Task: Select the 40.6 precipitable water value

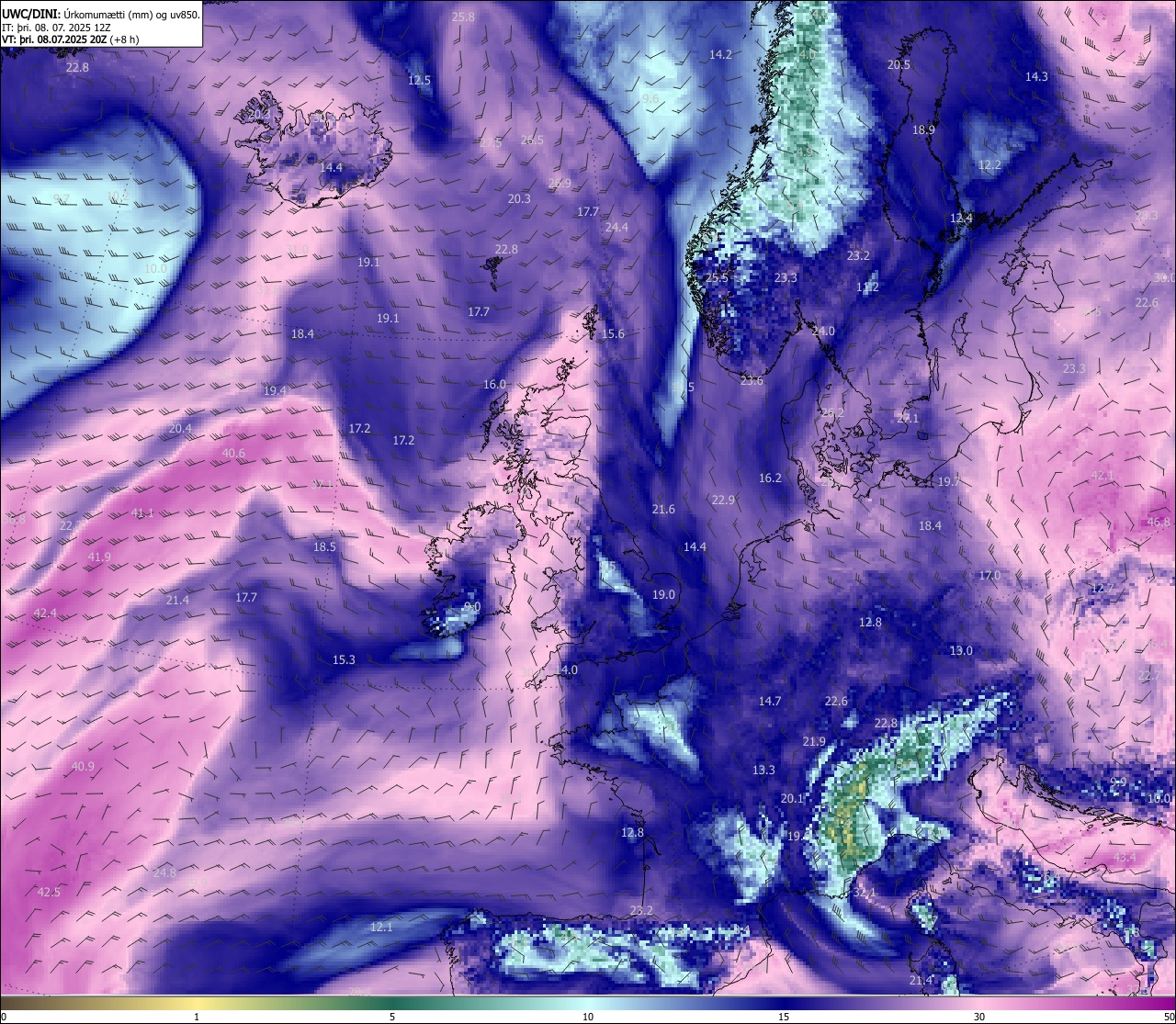Action: [x=233, y=453]
